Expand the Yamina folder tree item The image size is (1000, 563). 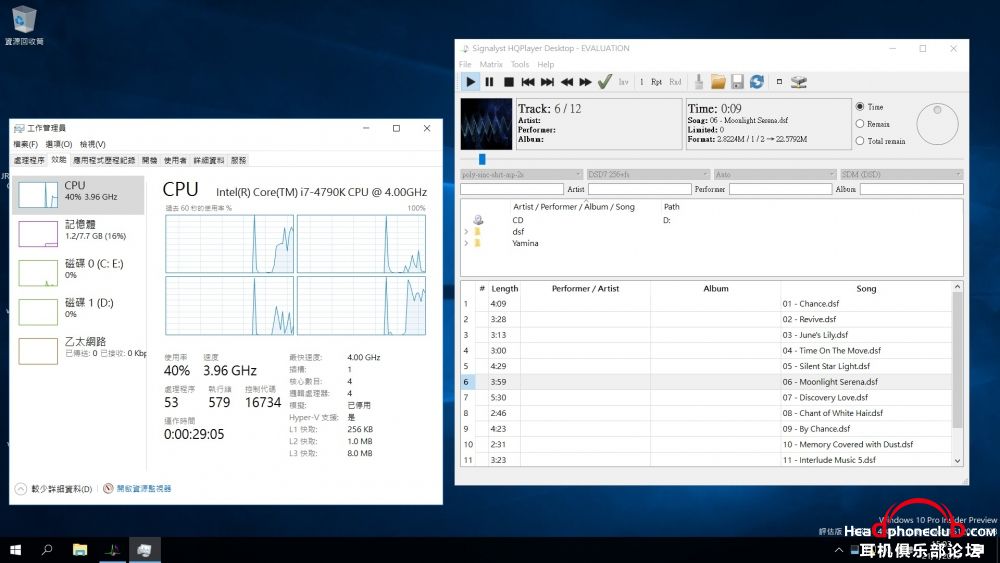point(466,243)
